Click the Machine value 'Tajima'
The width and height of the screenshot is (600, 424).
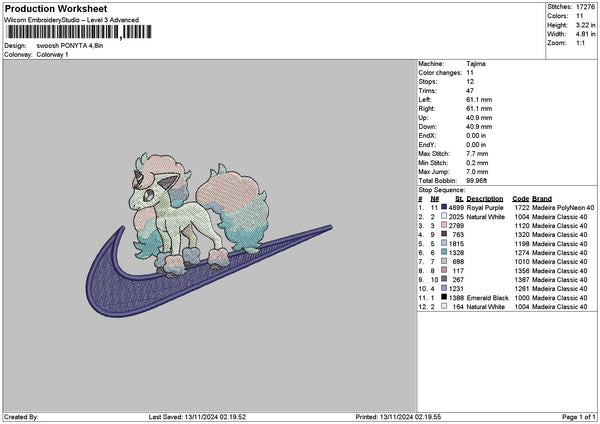point(476,64)
